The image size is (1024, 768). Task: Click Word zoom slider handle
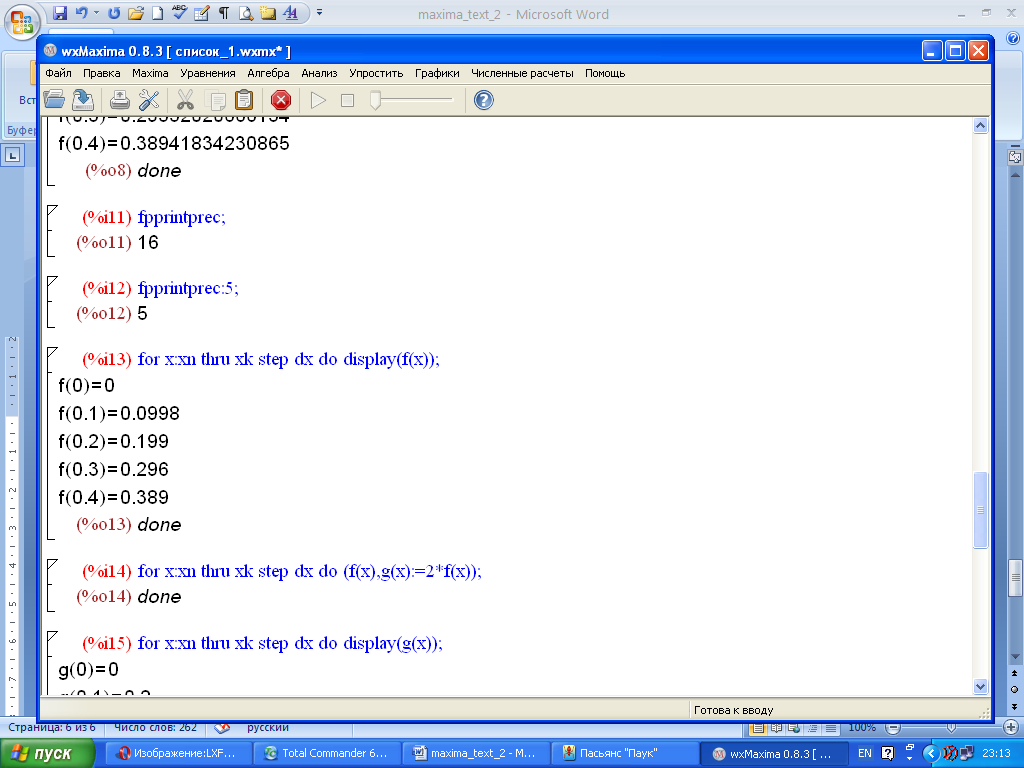(952, 728)
